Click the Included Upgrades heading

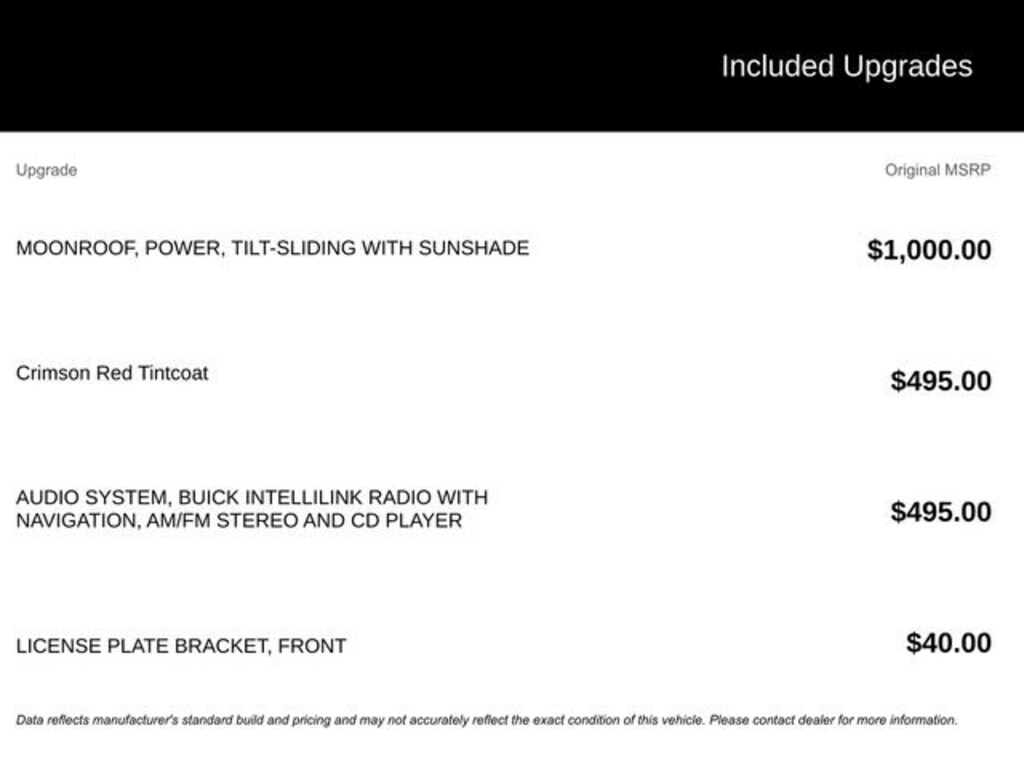tap(846, 67)
